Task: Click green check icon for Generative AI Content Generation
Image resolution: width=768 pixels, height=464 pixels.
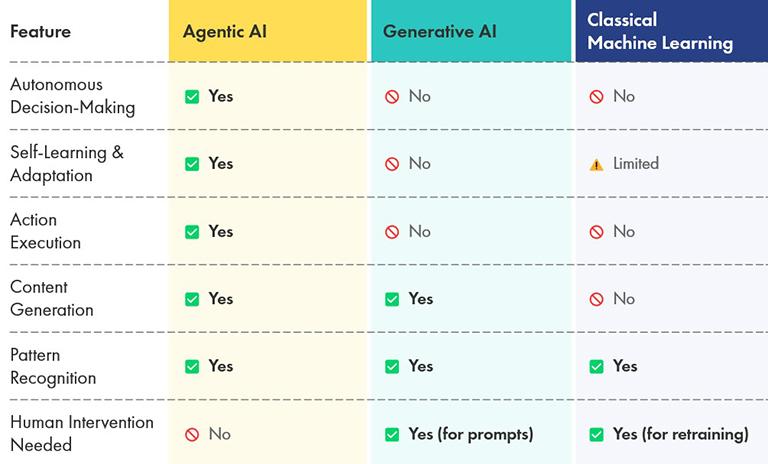Action: (x=392, y=299)
